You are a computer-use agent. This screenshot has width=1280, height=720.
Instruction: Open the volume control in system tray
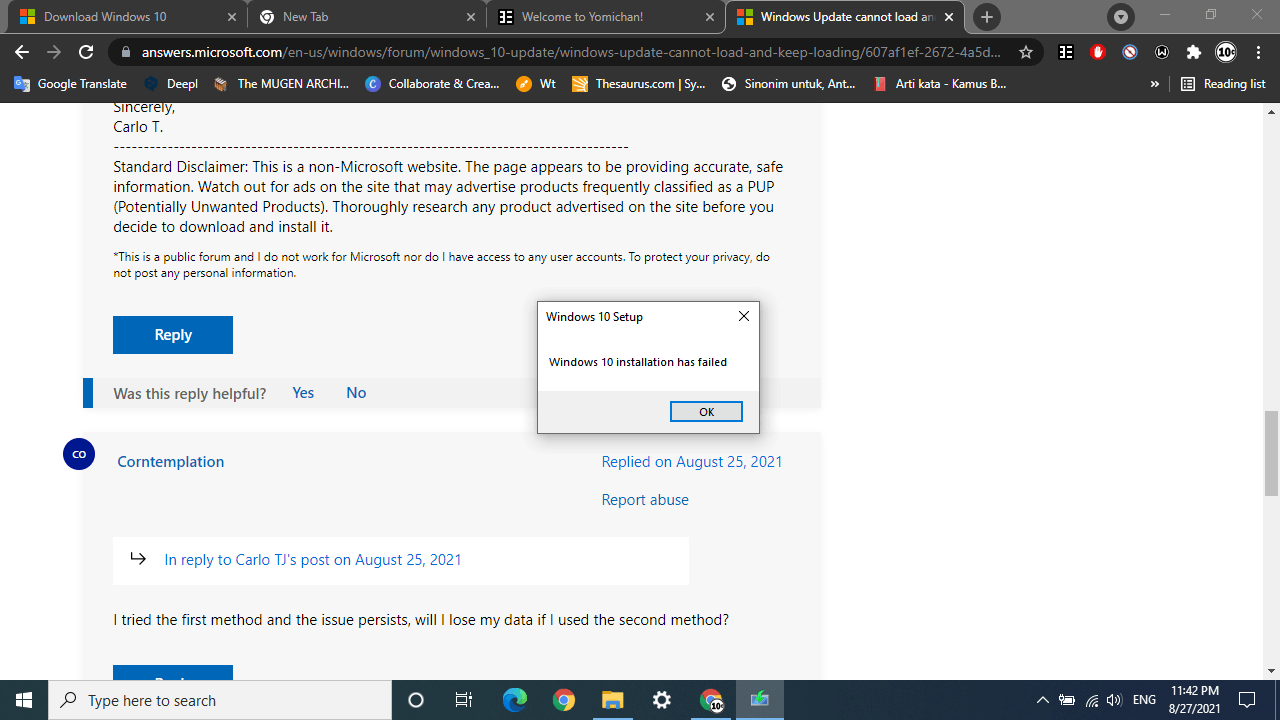tap(1115, 700)
